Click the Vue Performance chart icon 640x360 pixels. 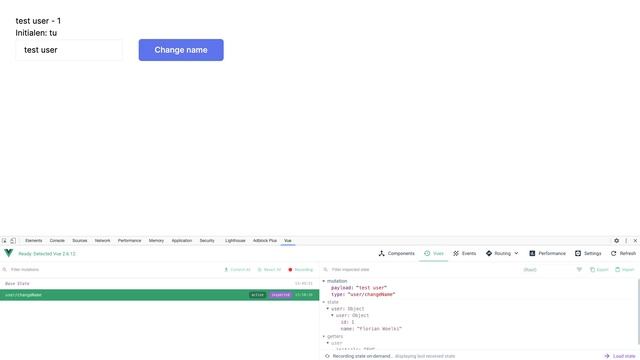coord(532,253)
